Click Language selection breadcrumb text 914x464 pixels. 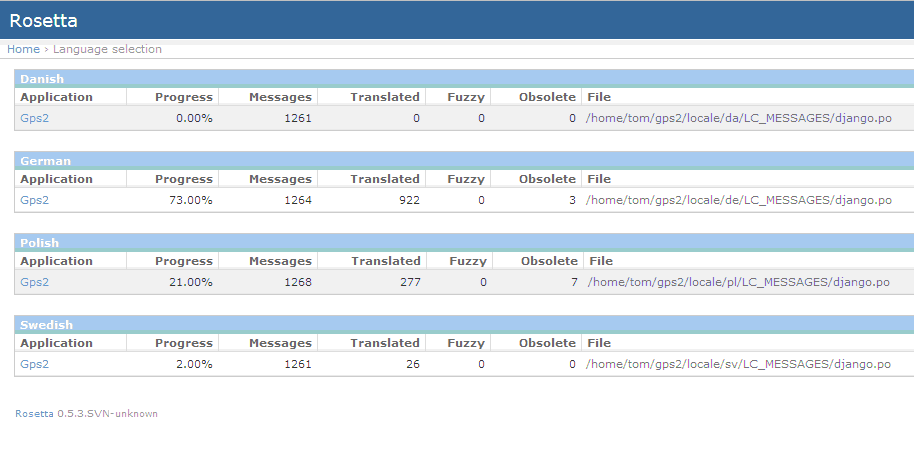[107, 49]
